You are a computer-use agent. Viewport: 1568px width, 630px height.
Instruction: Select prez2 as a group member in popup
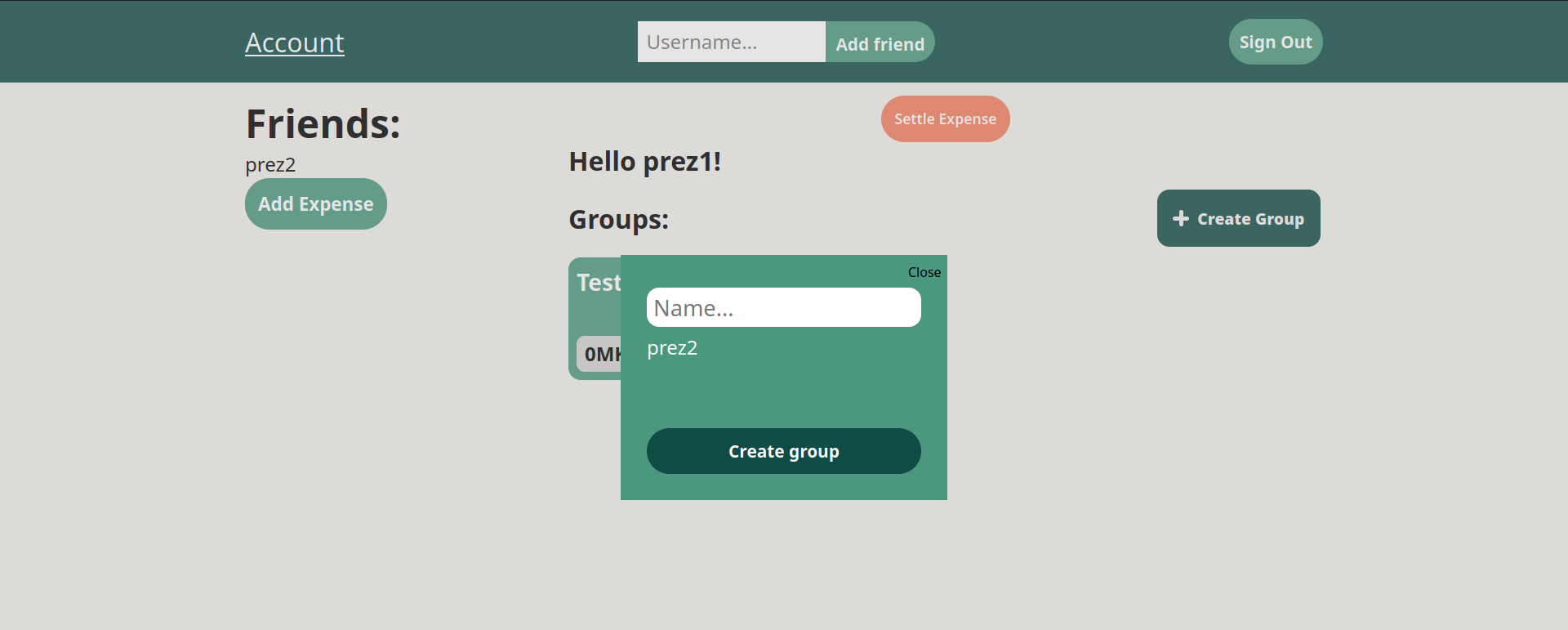pos(672,348)
